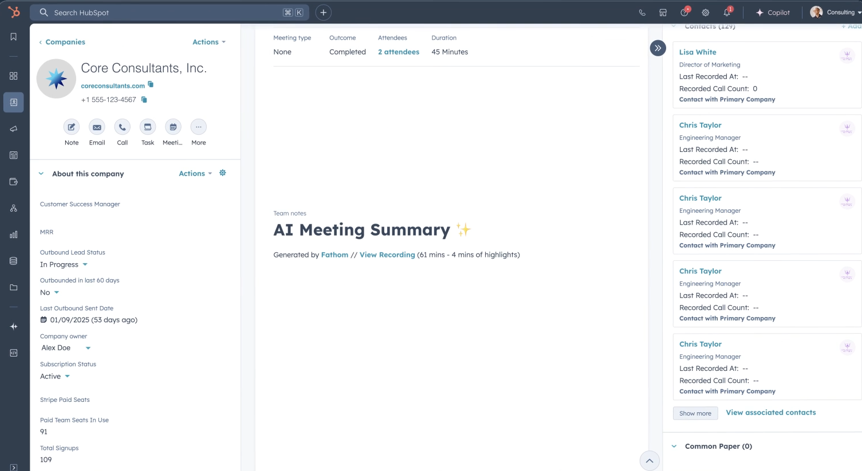Viewport: 862px width, 471px height.
Task: Open the marketplace icon in top bar
Action: coord(663,12)
